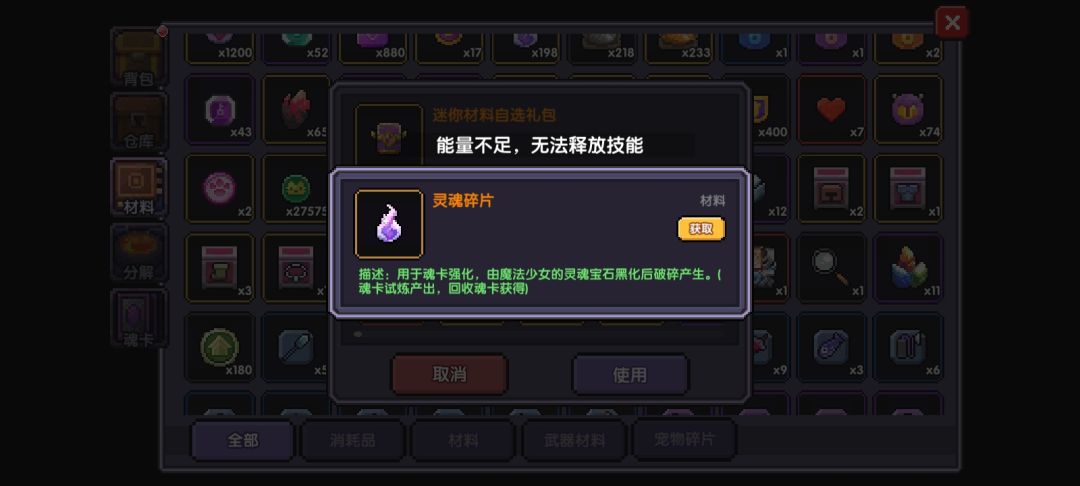Select the fish item x3

(831, 347)
